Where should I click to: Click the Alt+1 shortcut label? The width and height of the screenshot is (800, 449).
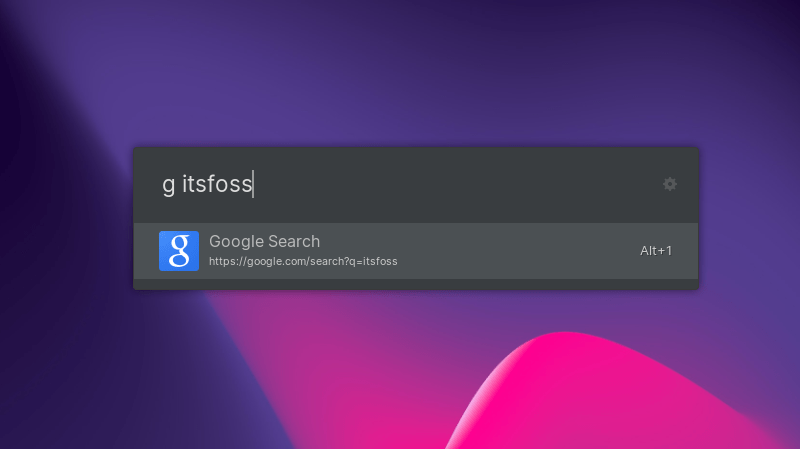coord(655,250)
